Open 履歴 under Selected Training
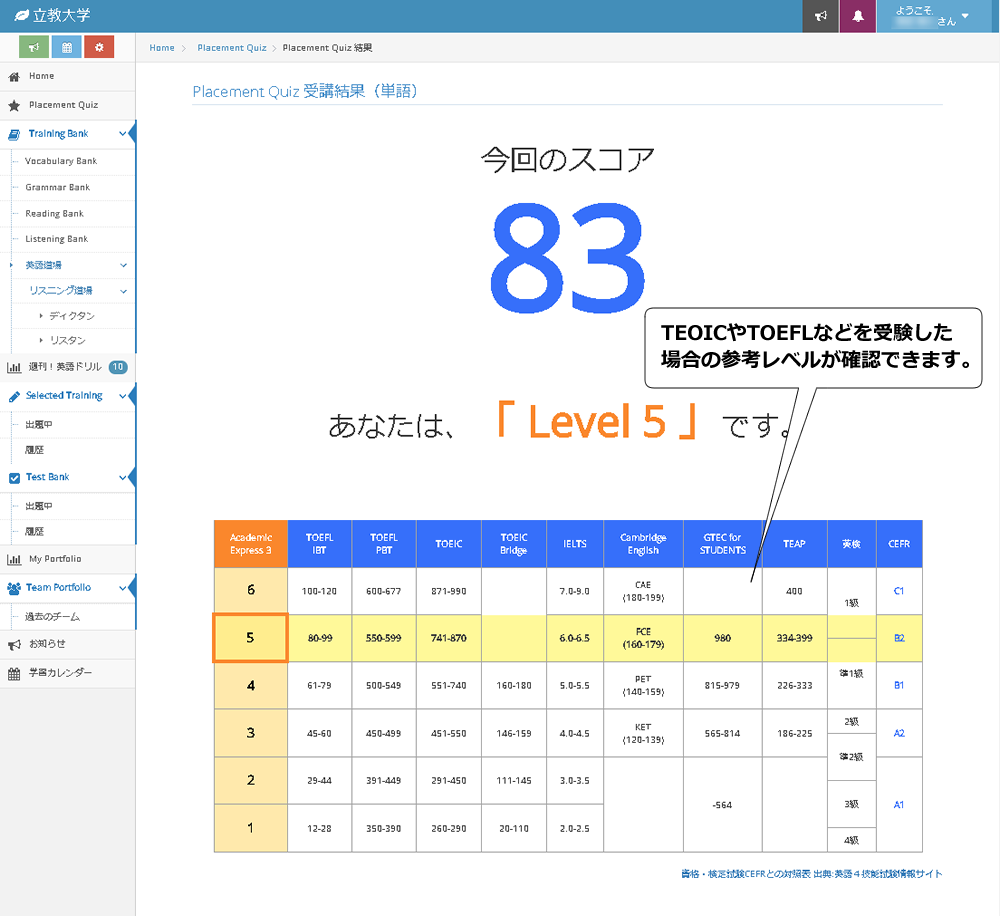 click(x=34, y=450)
